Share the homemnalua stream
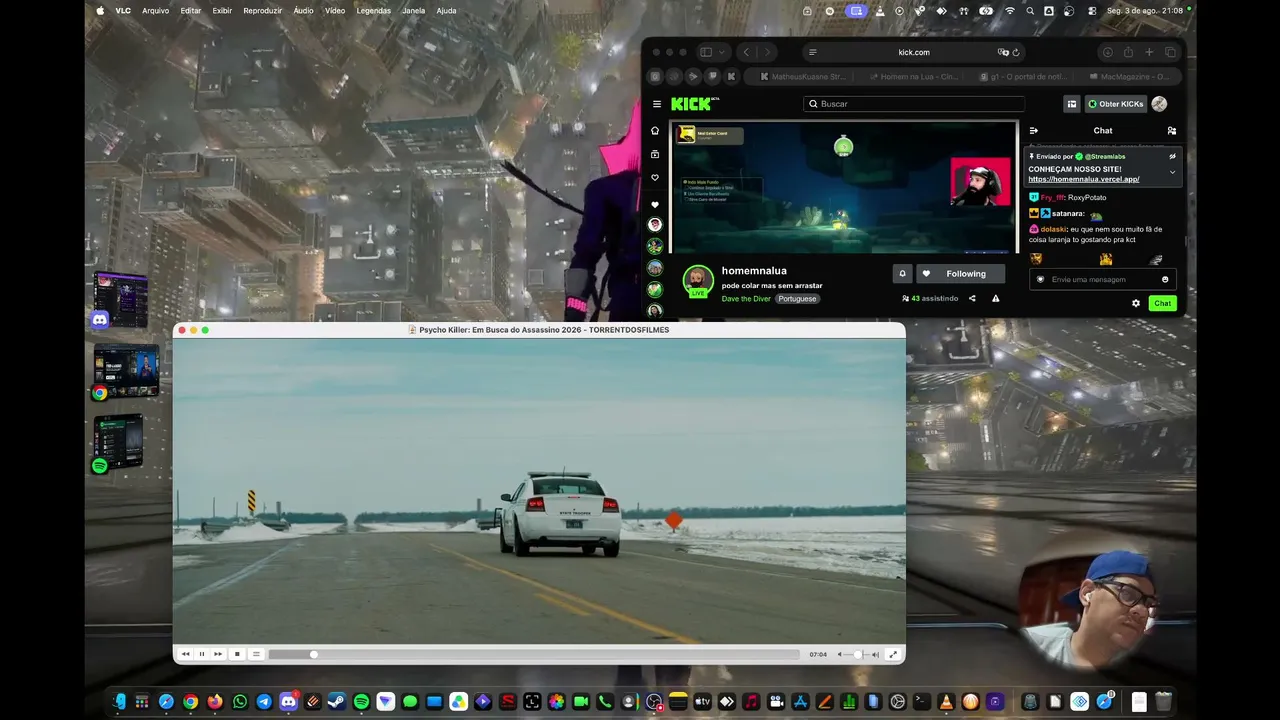This screenshot has height=720, width=1280. coord(972,298)
